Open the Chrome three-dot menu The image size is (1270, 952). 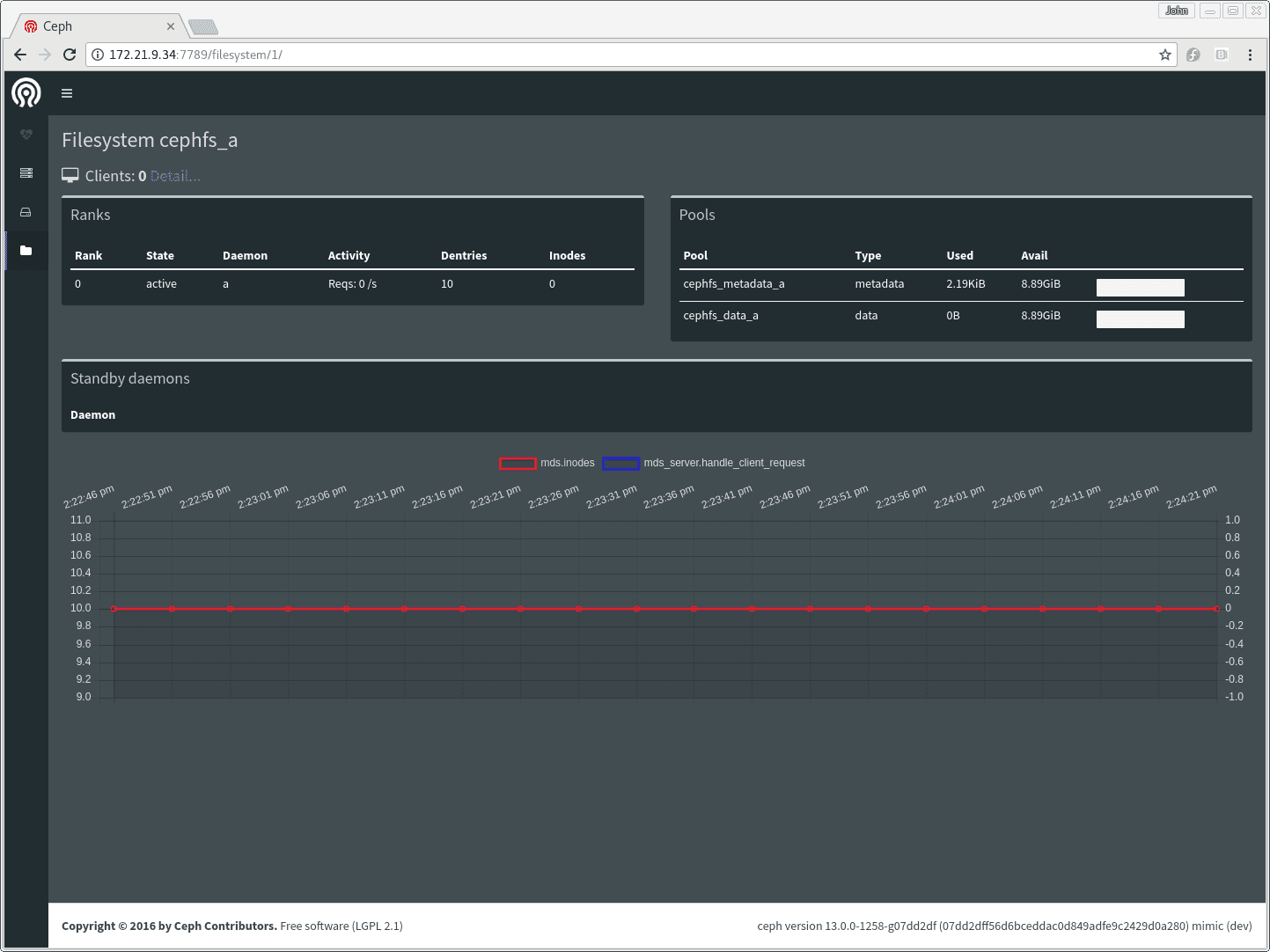tap(1250, 55)
